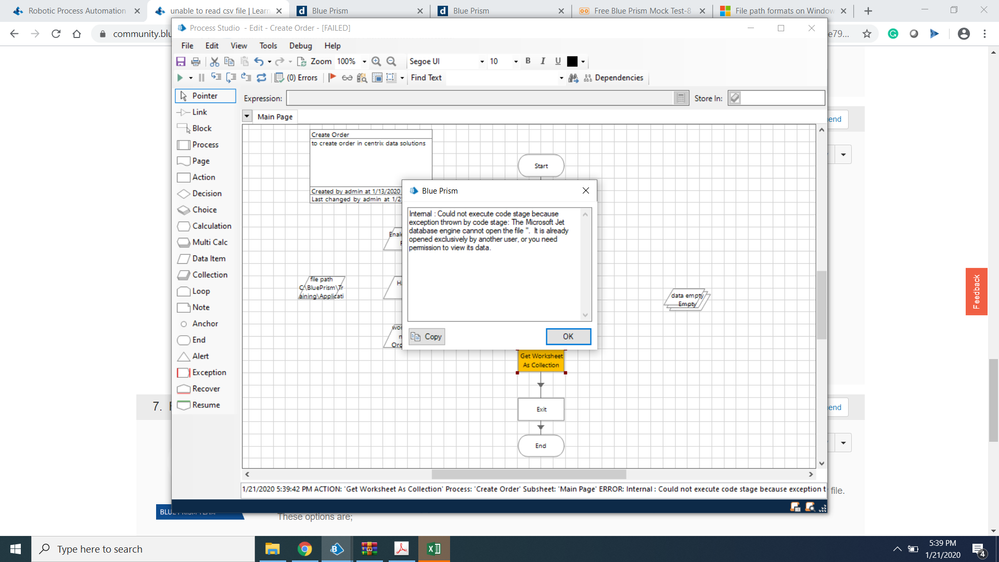Expand the Segoe UI font dropdown
Image resolution: width=999 pixels, height=562 pixels.
tap(481, 62)
